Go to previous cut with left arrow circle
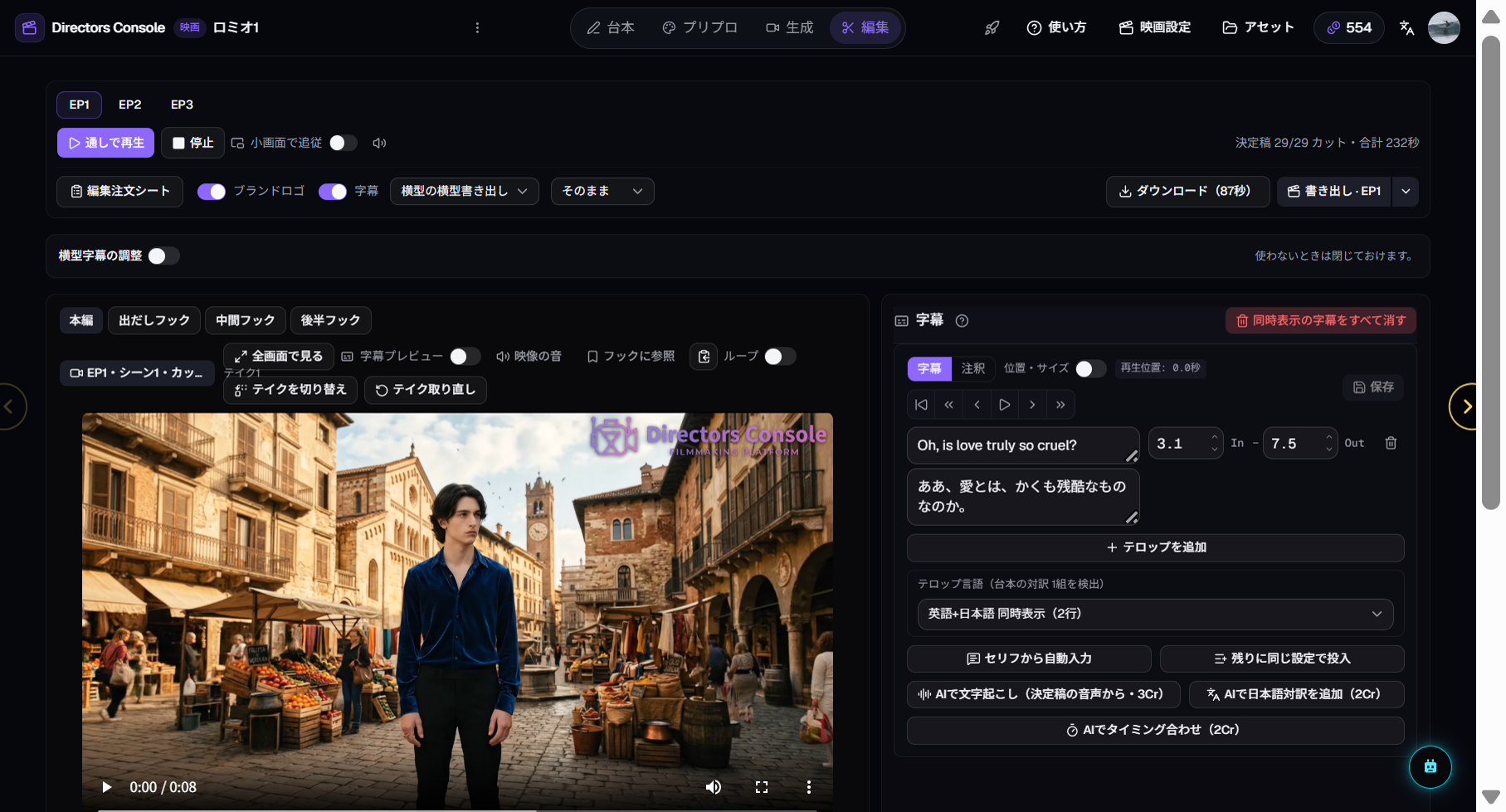Screen dimensions: 1506x812 (x=10, y=406)
